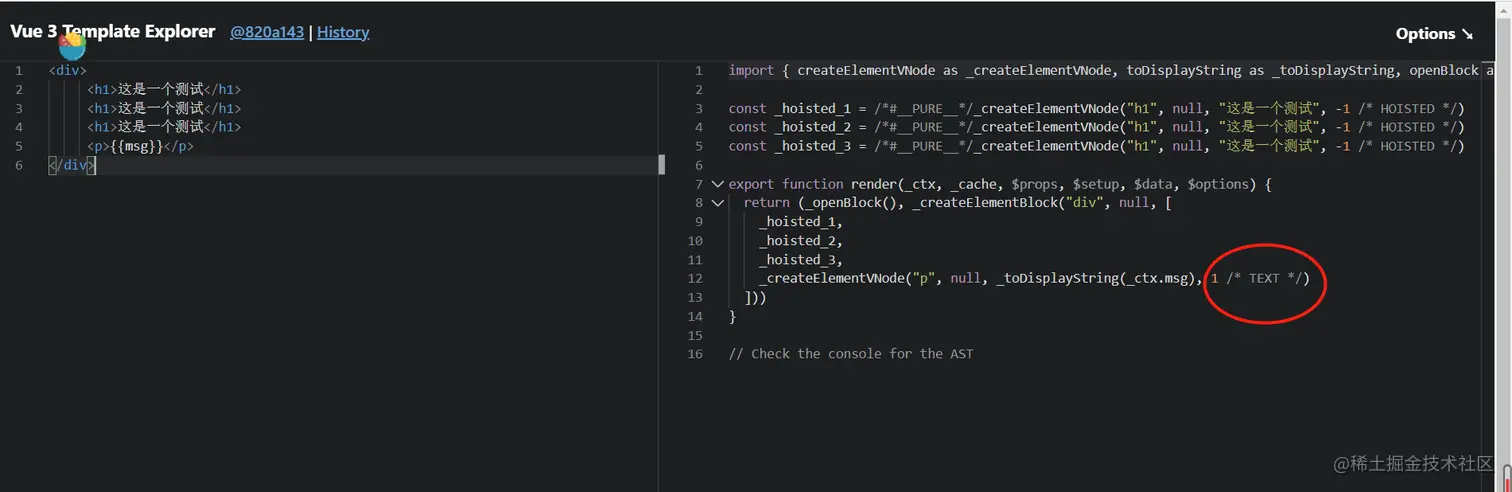1512x492 pixels.
Task: Click the _hoisted_2, array entry on line 10
Action: point(801,241)
